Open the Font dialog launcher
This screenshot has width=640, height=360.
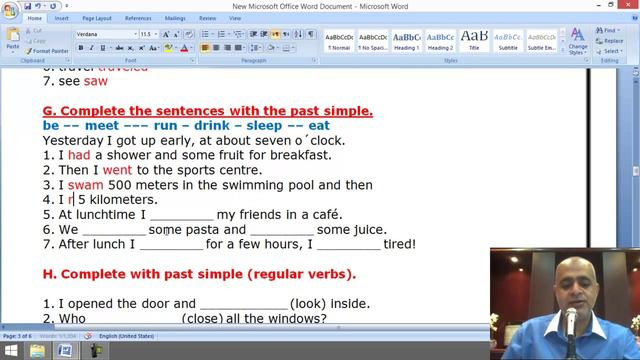(192, 60)
